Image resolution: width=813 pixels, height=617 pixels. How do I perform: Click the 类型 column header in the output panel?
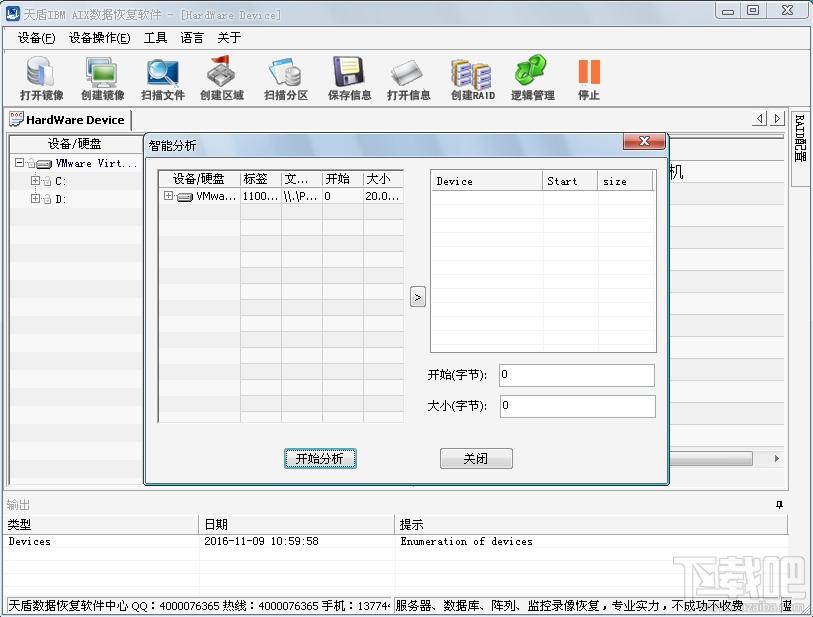[x=101, y=524]
